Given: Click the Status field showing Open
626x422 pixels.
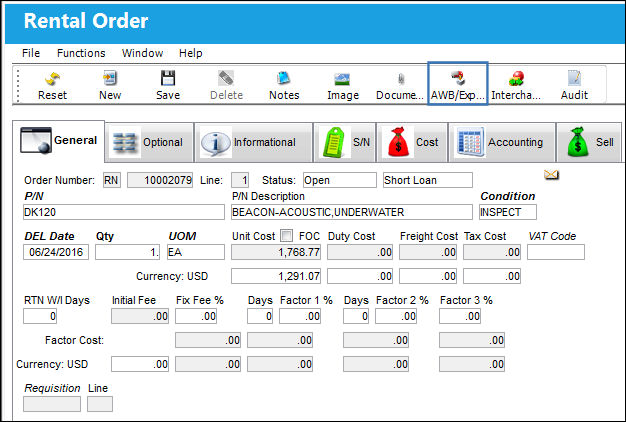Looking at the screenshot, I should click(x=339, y=180).
